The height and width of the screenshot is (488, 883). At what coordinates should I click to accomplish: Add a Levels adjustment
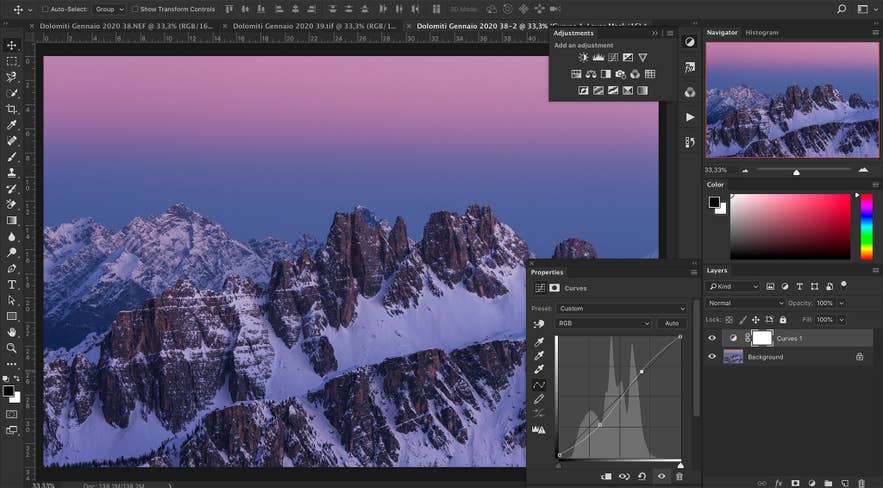pos(598,57)
